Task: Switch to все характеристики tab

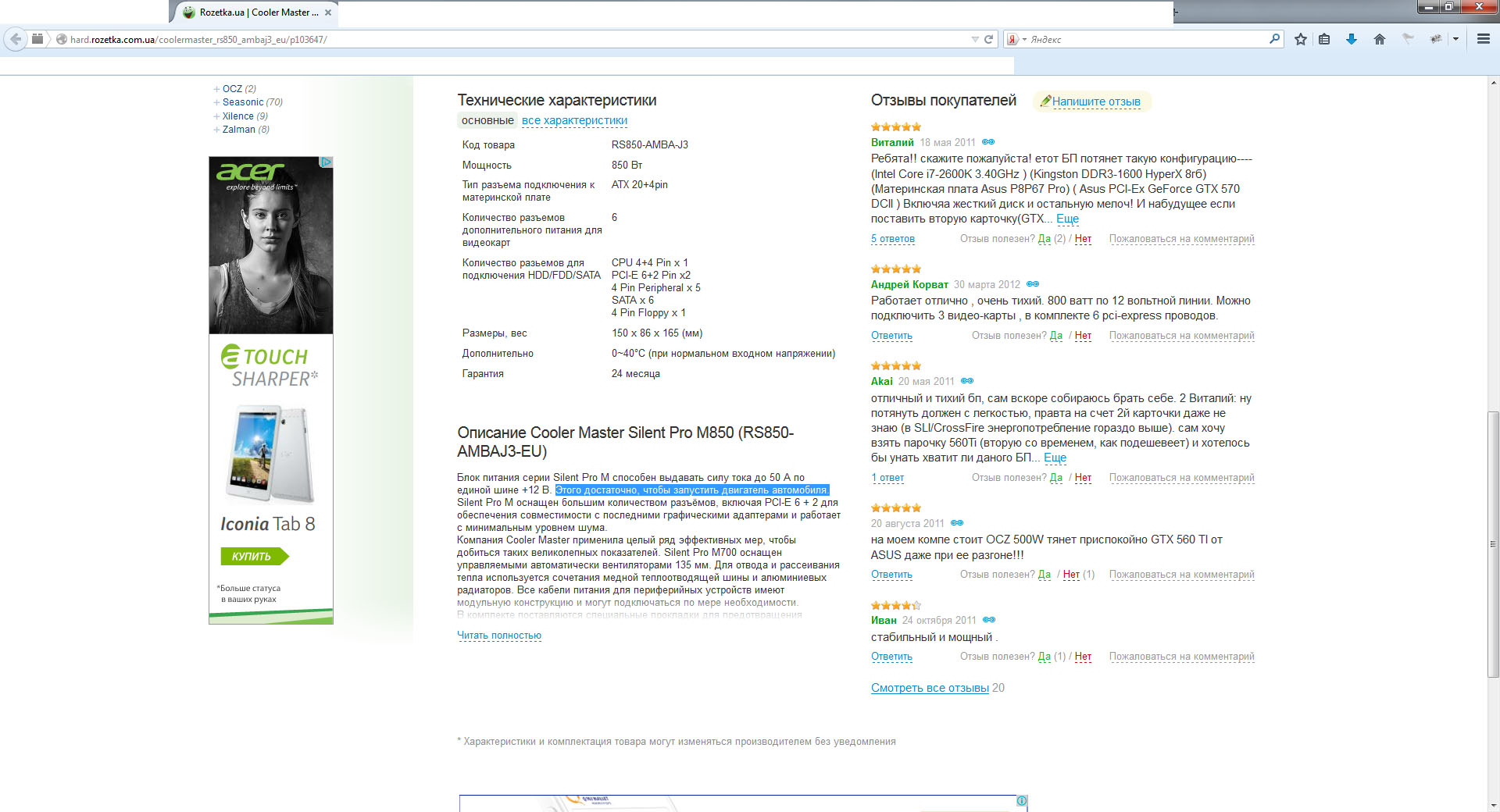Action: pyautogui.click(x=574, y=120)
